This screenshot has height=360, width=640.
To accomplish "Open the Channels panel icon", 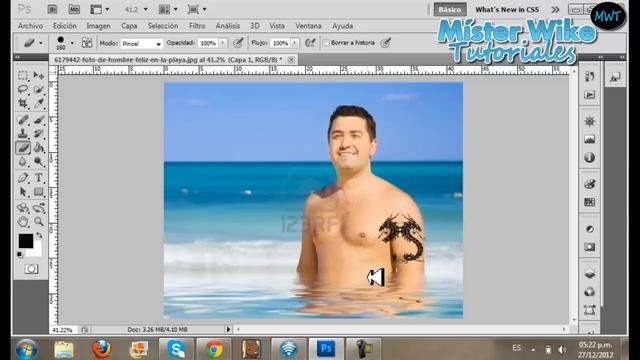I will click(x=589, y=292).
